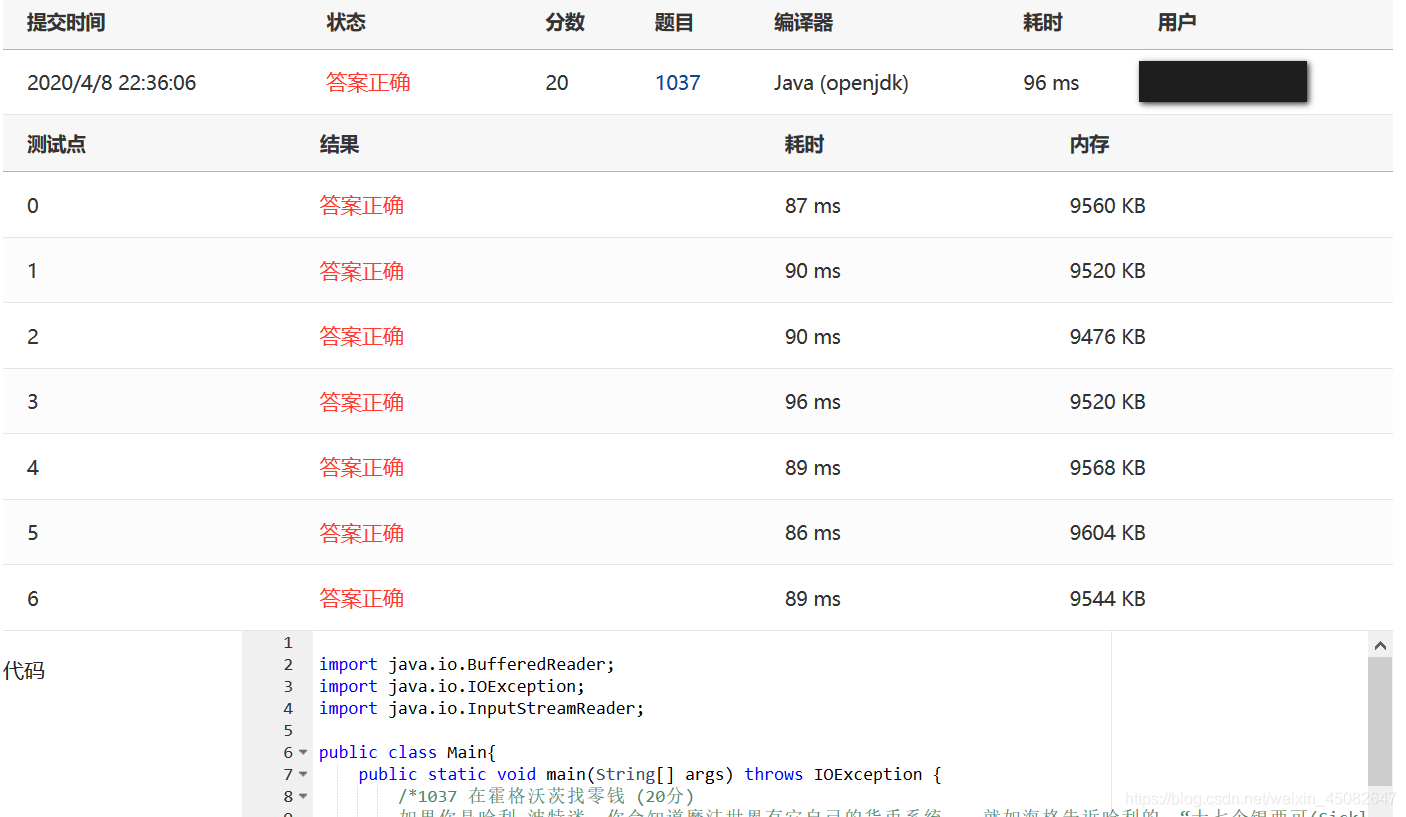1406x817 pixels.
Task: Collapse code fold arrow at line 8
Action: pos(303,796)
